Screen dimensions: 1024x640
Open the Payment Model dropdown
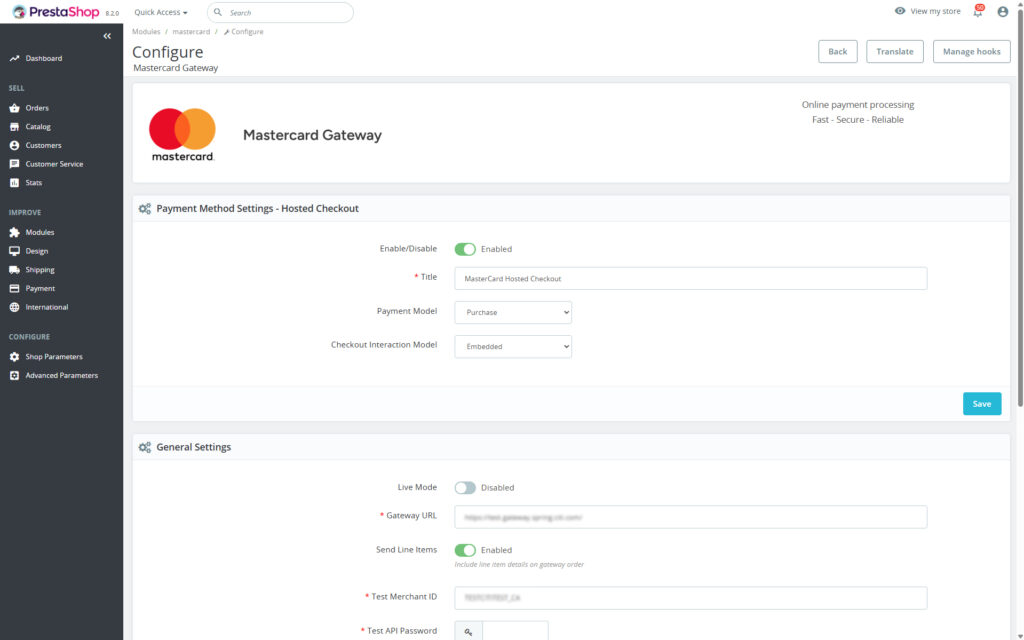[x=513, y=312]
